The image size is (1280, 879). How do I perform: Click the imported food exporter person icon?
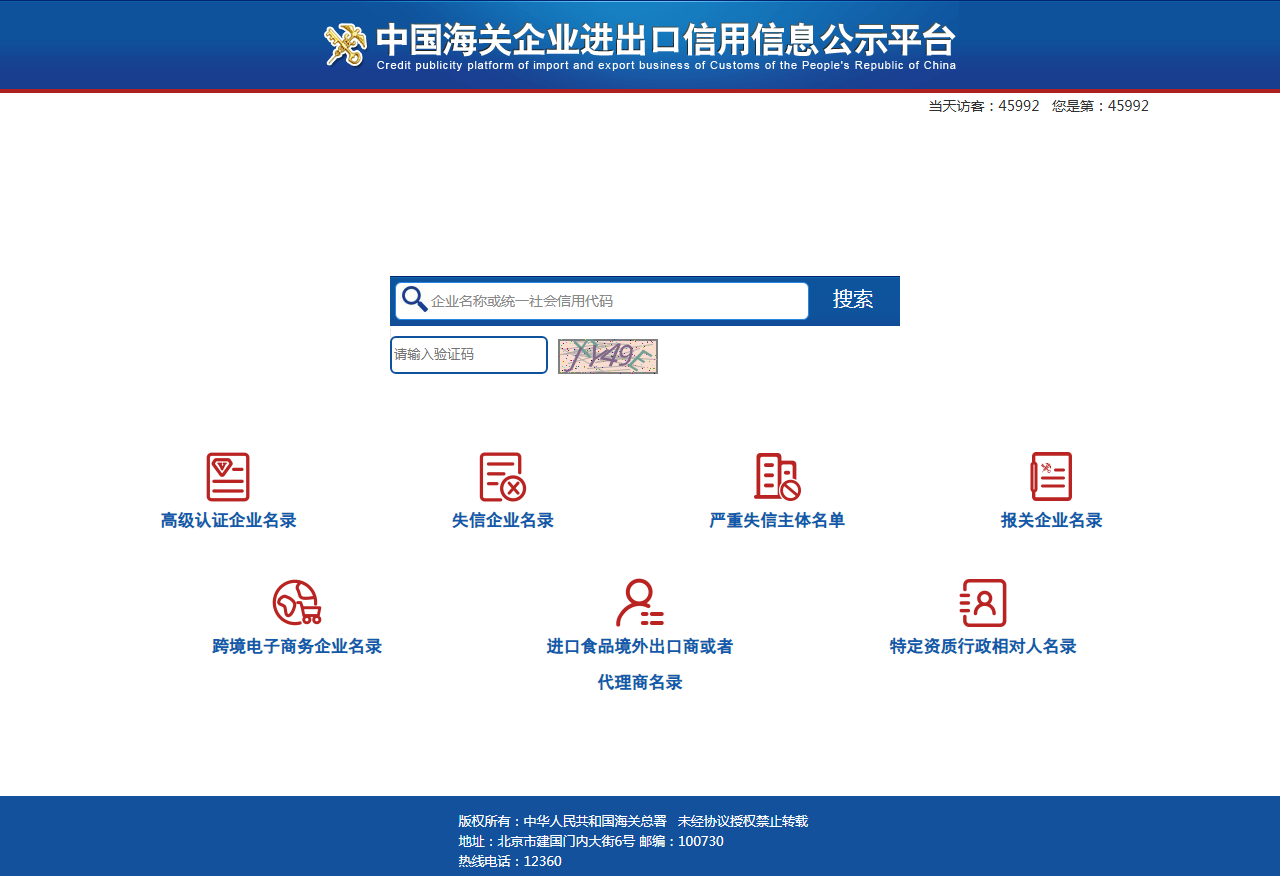[x=639, y=603]
